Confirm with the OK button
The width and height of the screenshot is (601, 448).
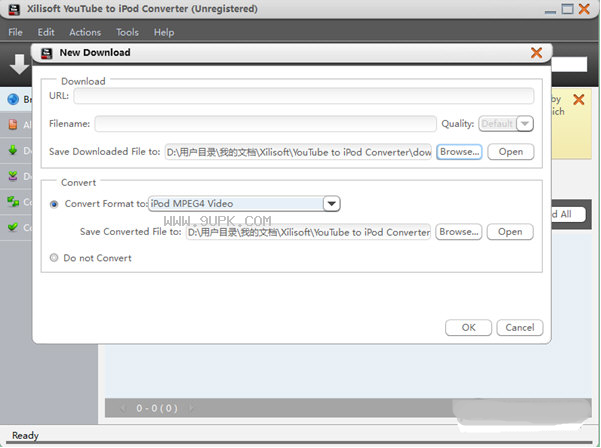pos(468,328)
